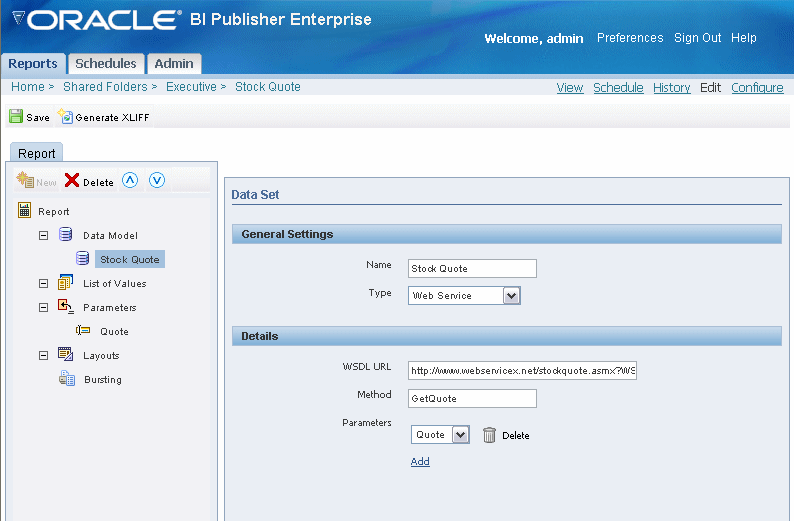Click the Report calculator icon in tree
794x521 pixels.
24,210
